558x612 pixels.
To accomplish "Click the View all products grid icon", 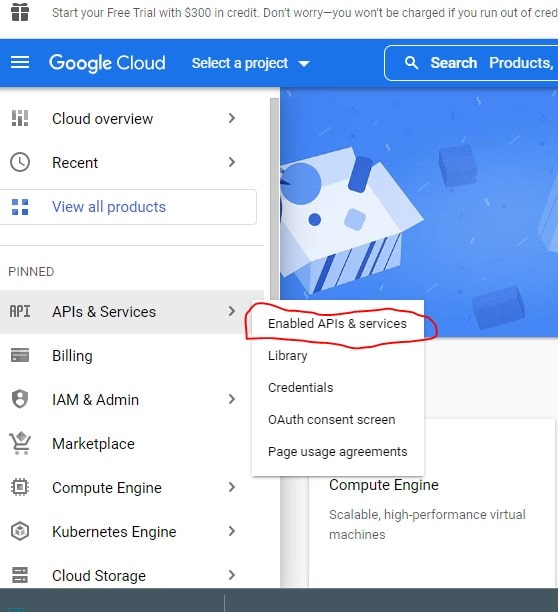I will point(20,207).
